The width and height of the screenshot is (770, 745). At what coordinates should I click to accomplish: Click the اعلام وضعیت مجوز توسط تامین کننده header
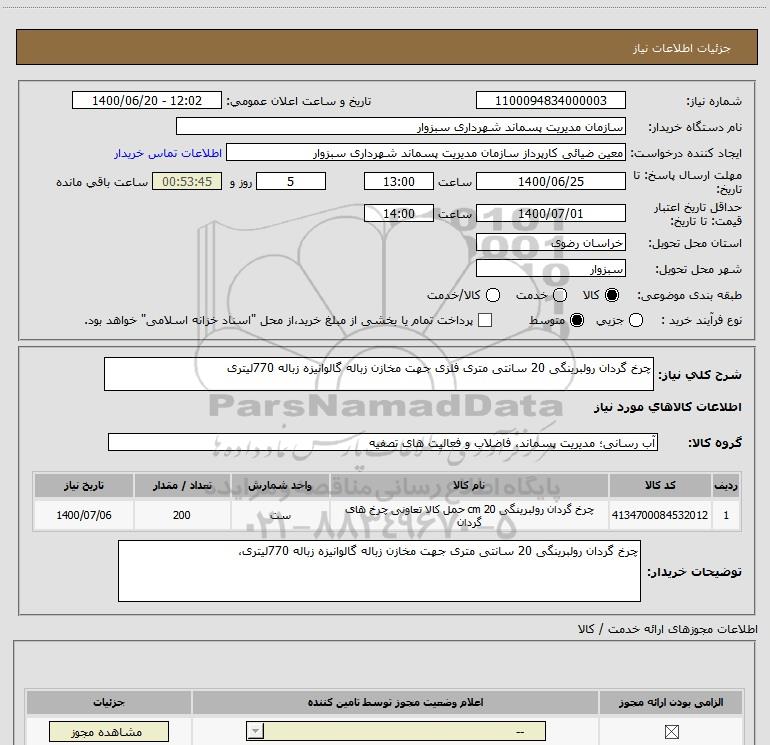coord(395,702)
